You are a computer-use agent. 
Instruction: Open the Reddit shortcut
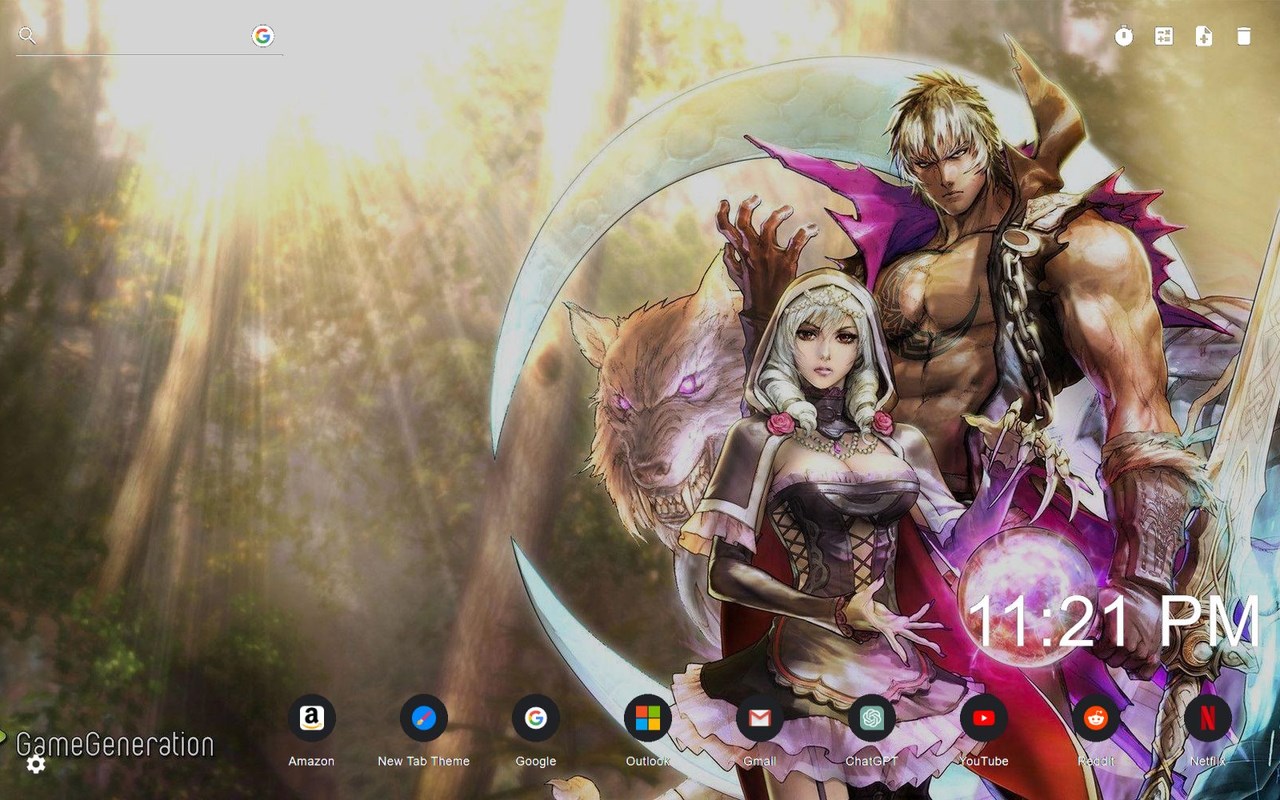(1097, 719)
